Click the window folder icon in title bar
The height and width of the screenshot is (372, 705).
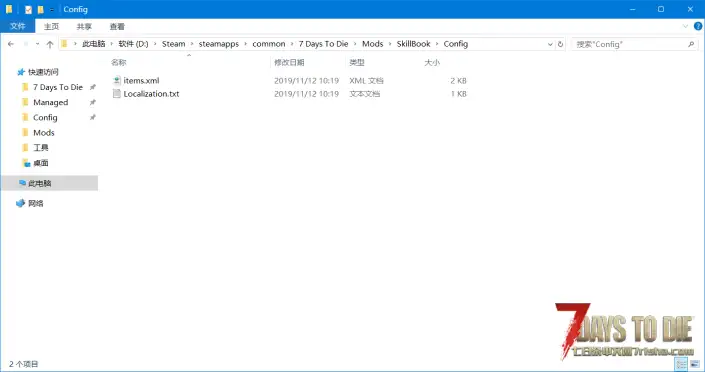[9, 9]
